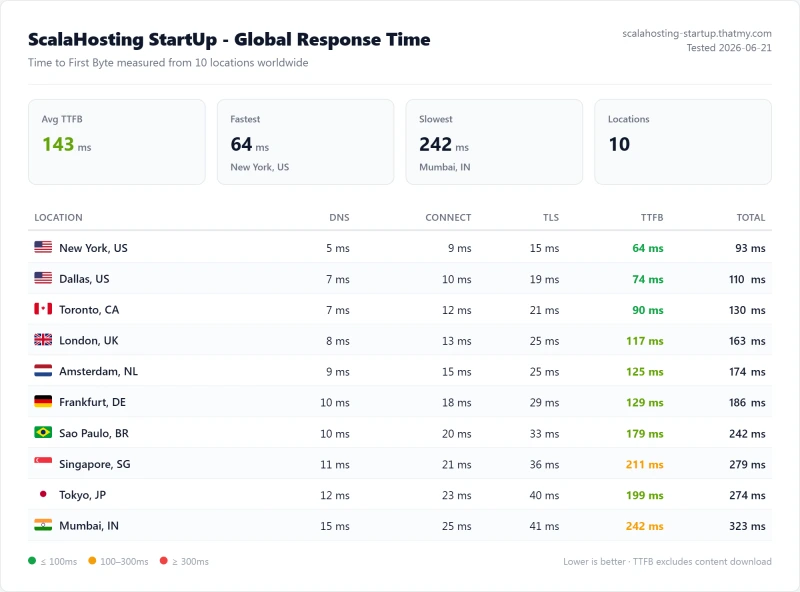Click the 33 ms TLS for Sao Paulo
800x592 pixels.
(544, 433)
